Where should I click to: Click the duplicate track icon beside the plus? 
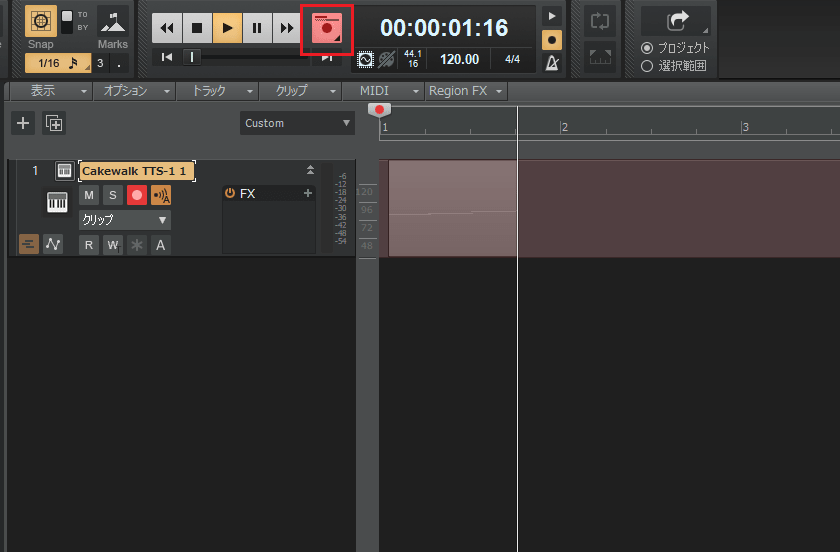[x=54, y=123]
